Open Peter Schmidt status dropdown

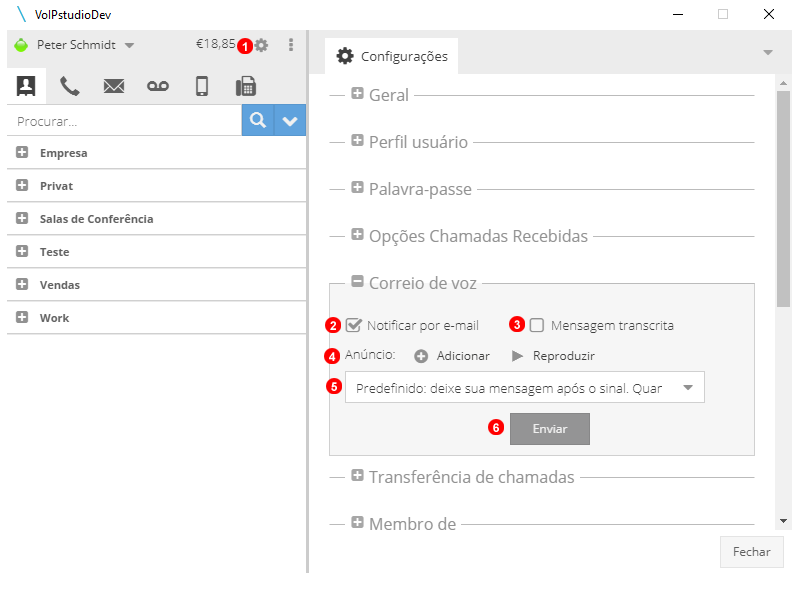tap(129, 45)
